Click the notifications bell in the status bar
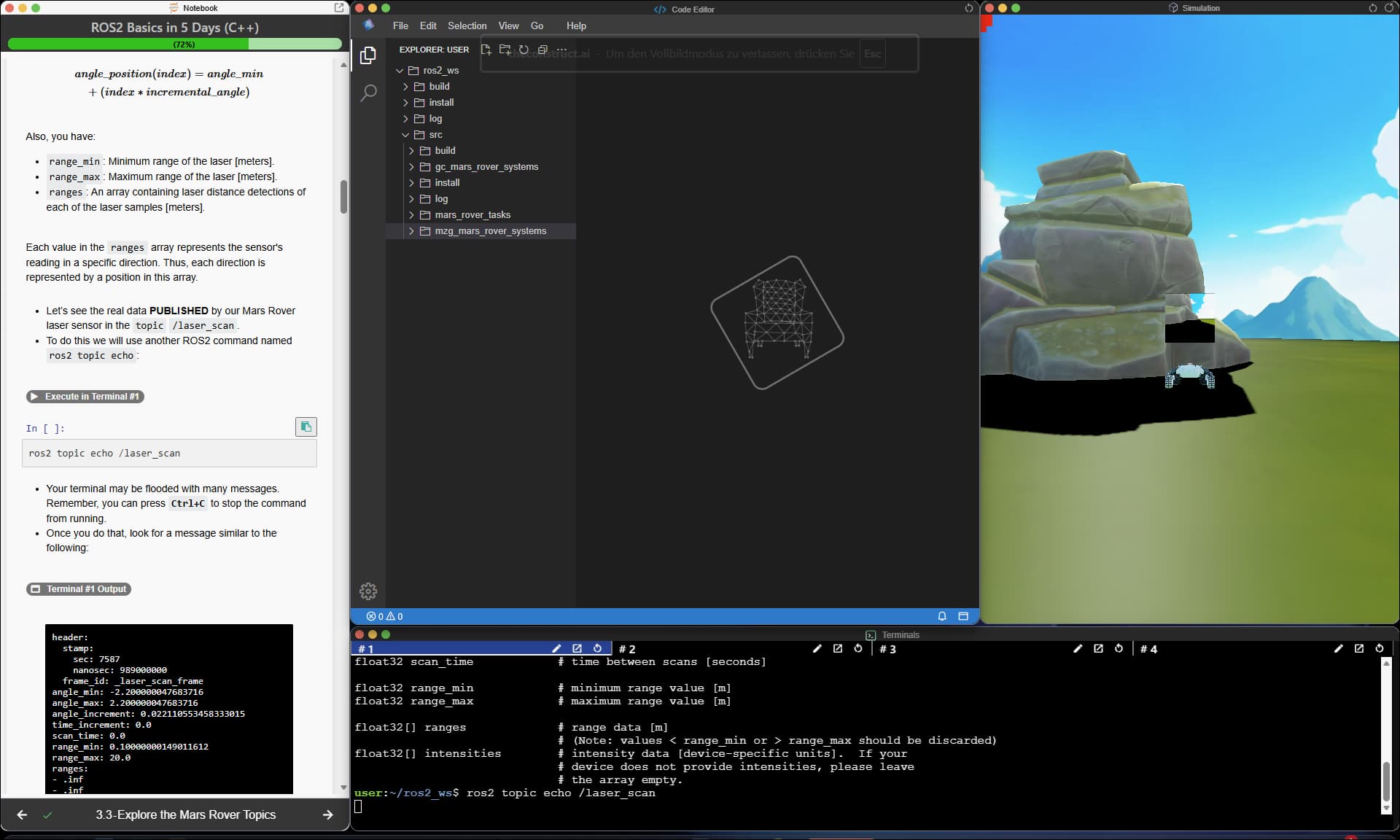This screenshot has width=1400, height=840. [x=941, y=616]
